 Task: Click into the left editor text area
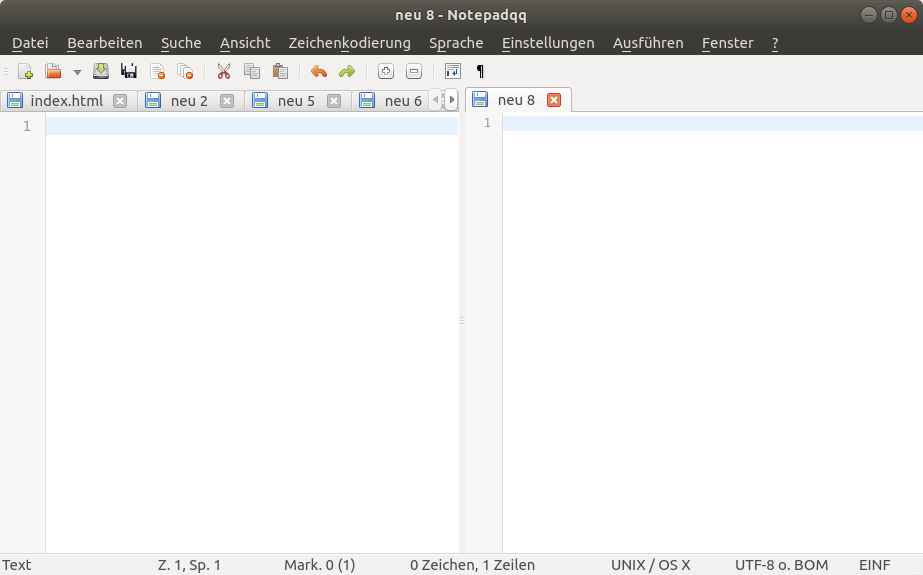pos(252,333)
